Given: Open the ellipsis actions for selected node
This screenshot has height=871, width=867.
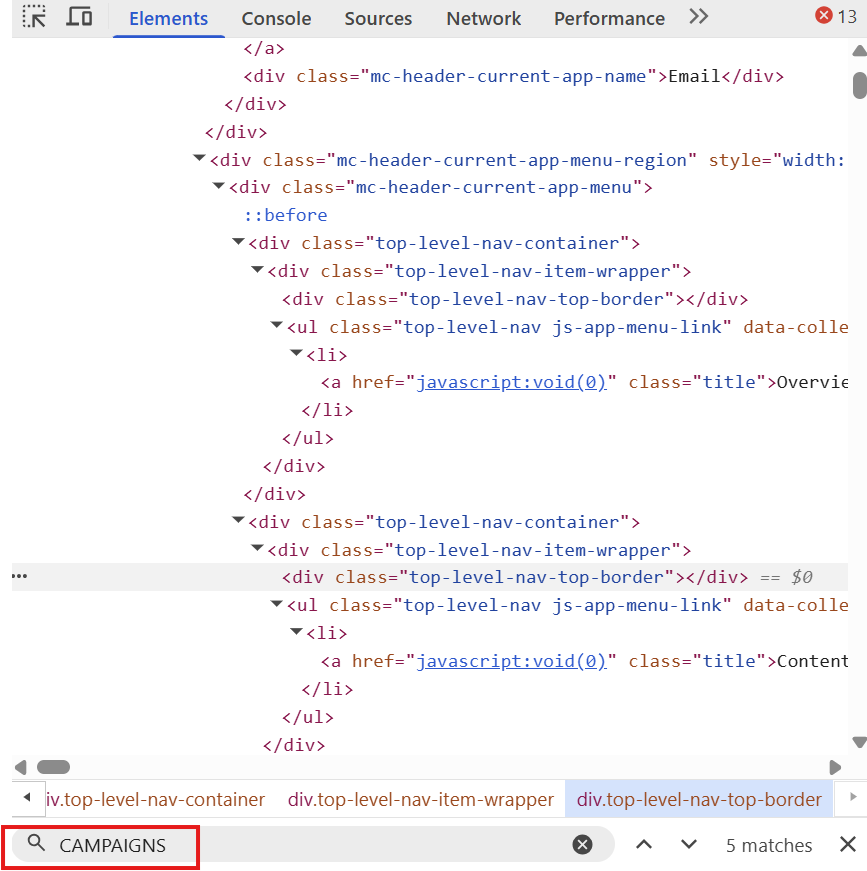Looking at the screenshot, I should (19, 576).
